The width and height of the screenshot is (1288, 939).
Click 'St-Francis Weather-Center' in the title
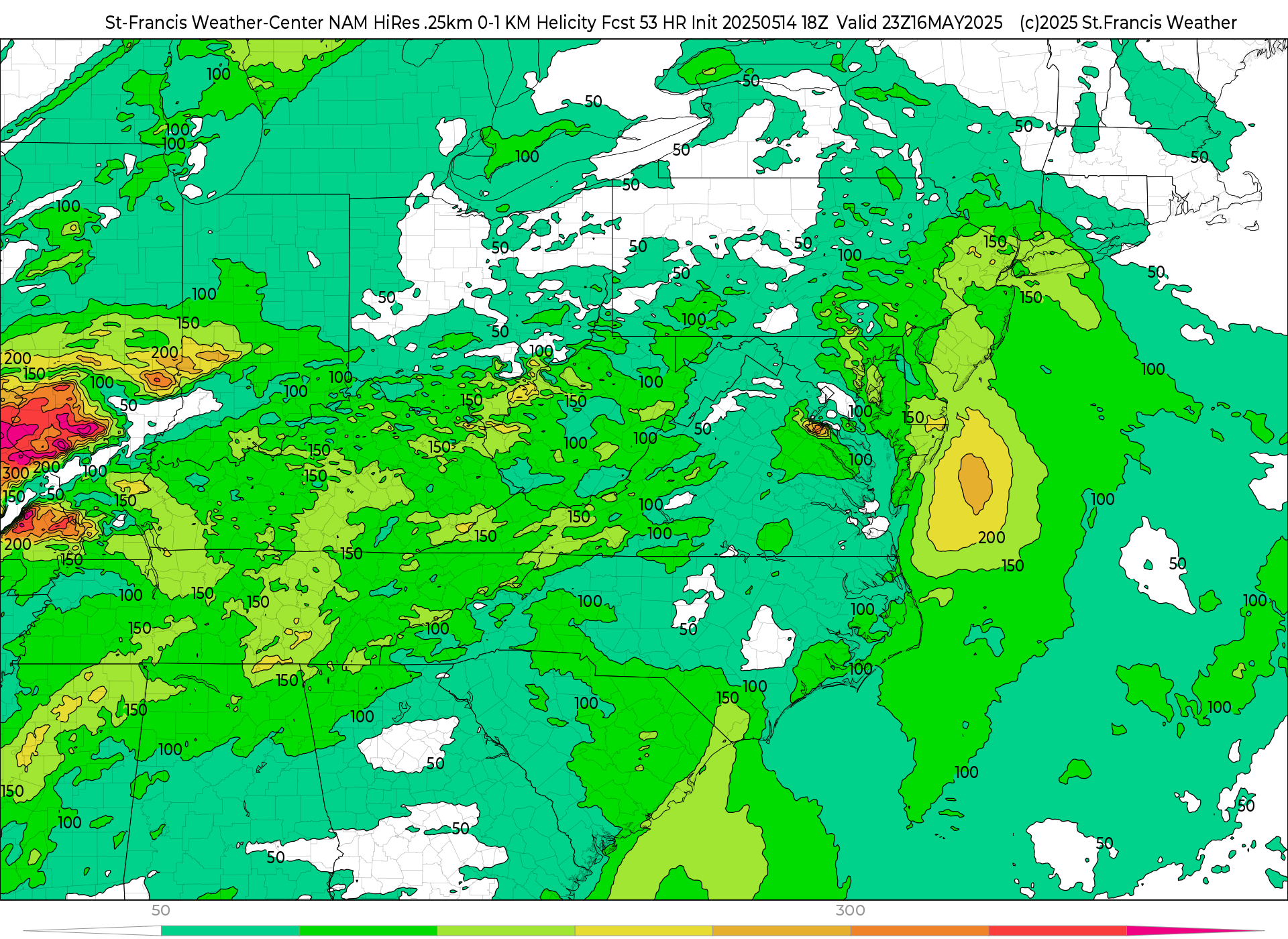coord(214,22)
